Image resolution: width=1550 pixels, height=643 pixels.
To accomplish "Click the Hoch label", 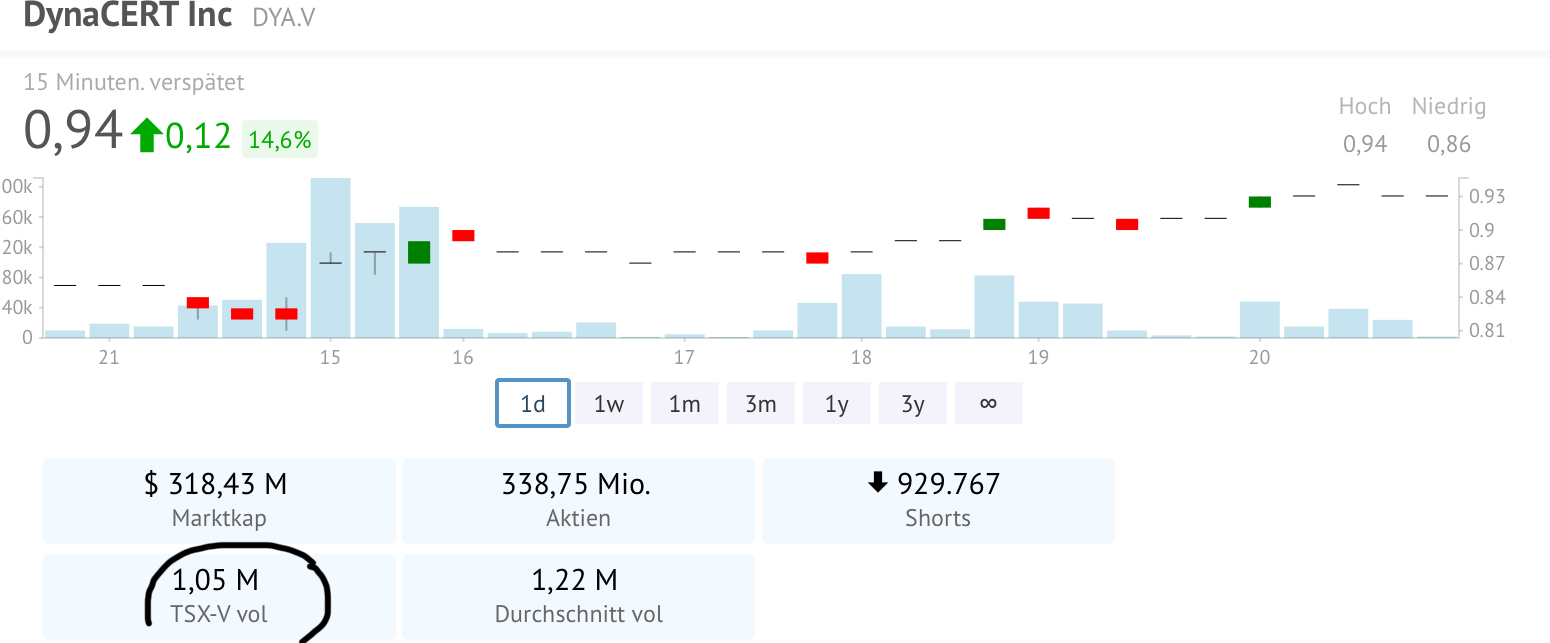I will pos(1365,106).
